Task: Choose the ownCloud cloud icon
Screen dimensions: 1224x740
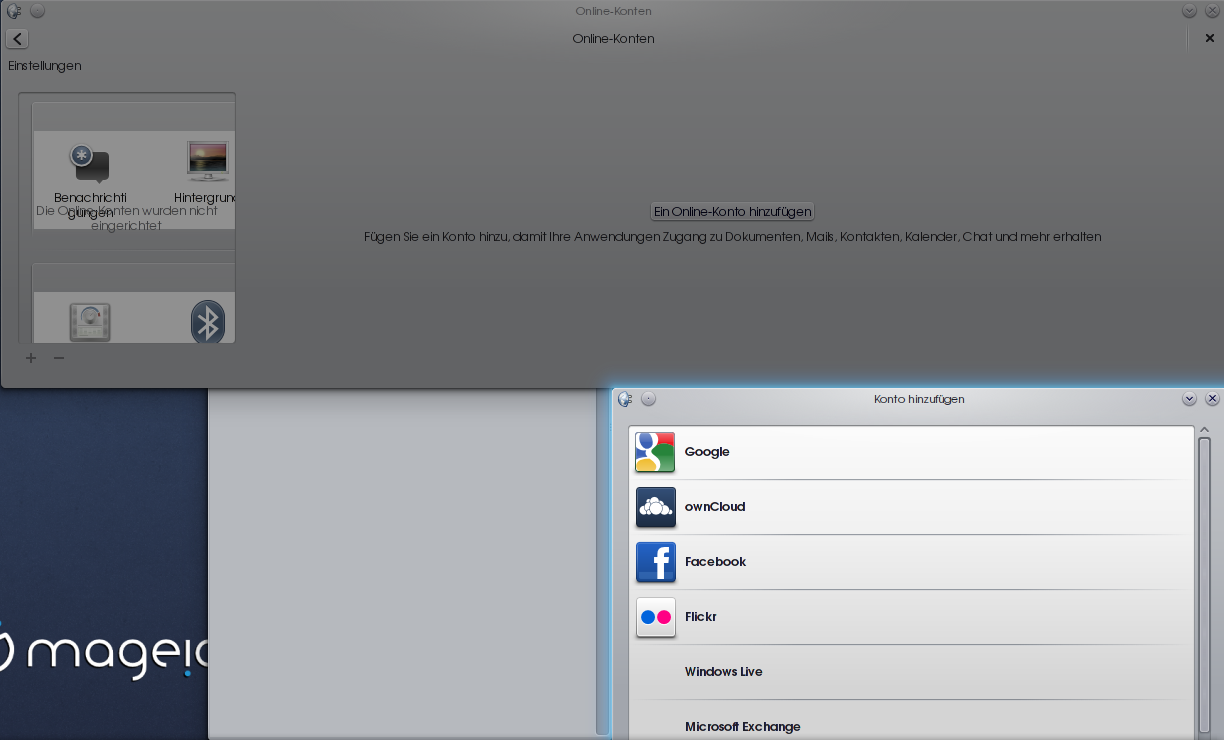Action: 655,507
